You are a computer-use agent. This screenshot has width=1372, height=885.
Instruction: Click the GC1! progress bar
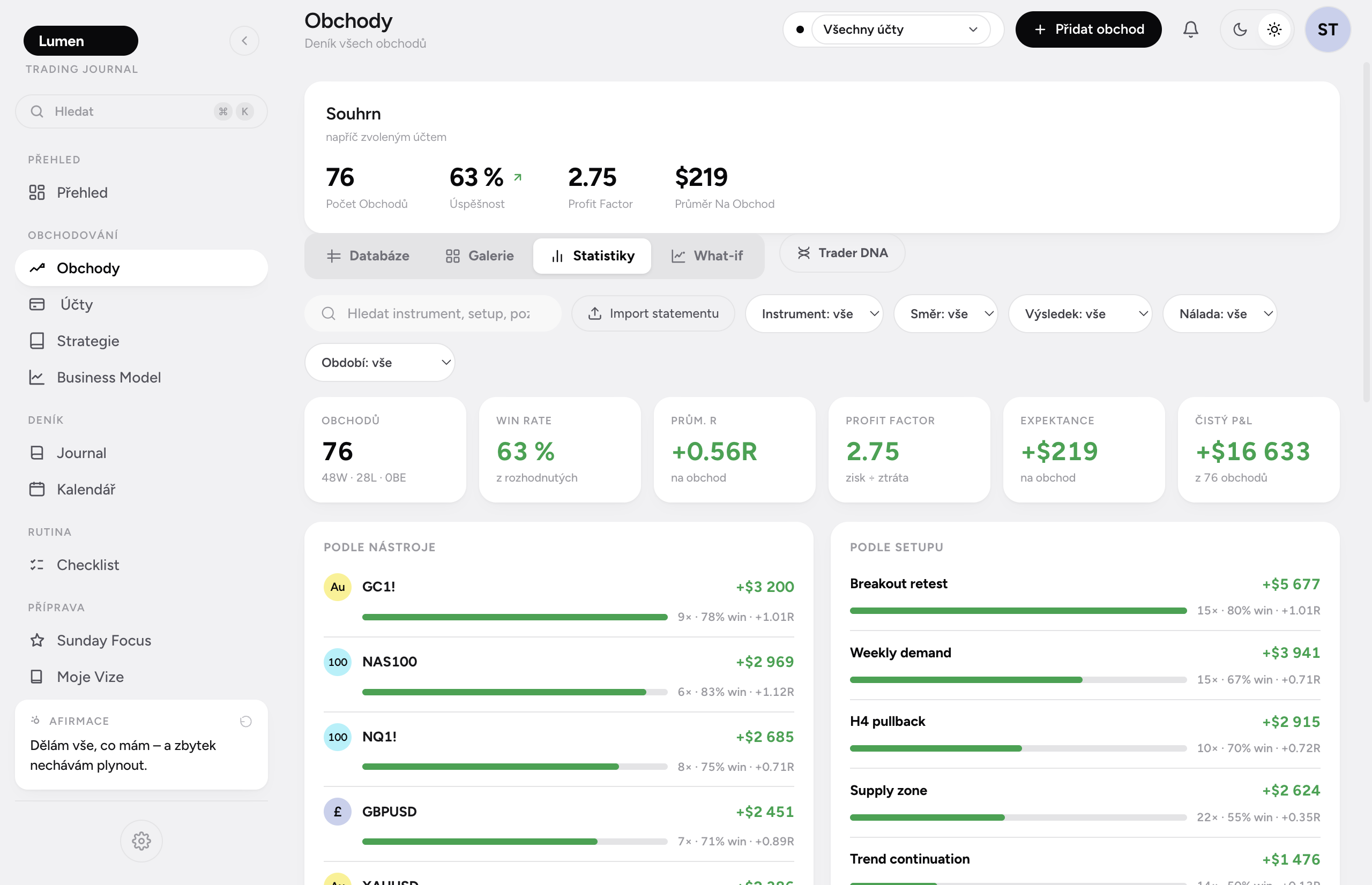point(514,617)
